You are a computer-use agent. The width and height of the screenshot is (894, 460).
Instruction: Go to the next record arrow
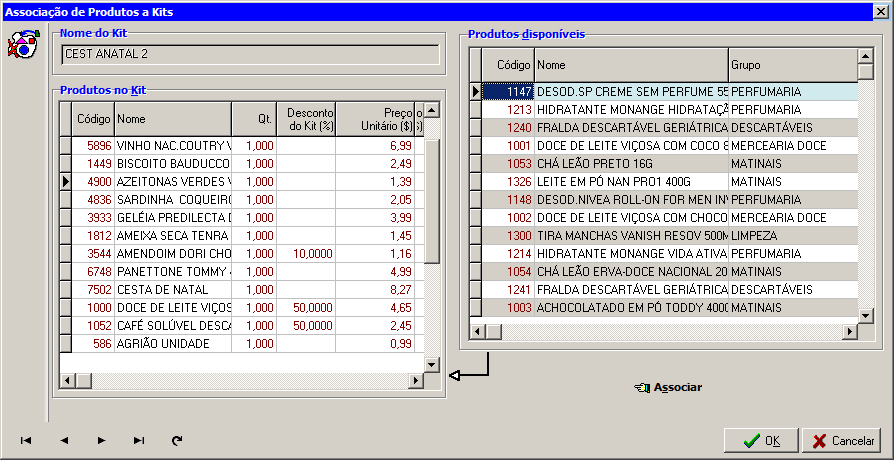point(101,440)
